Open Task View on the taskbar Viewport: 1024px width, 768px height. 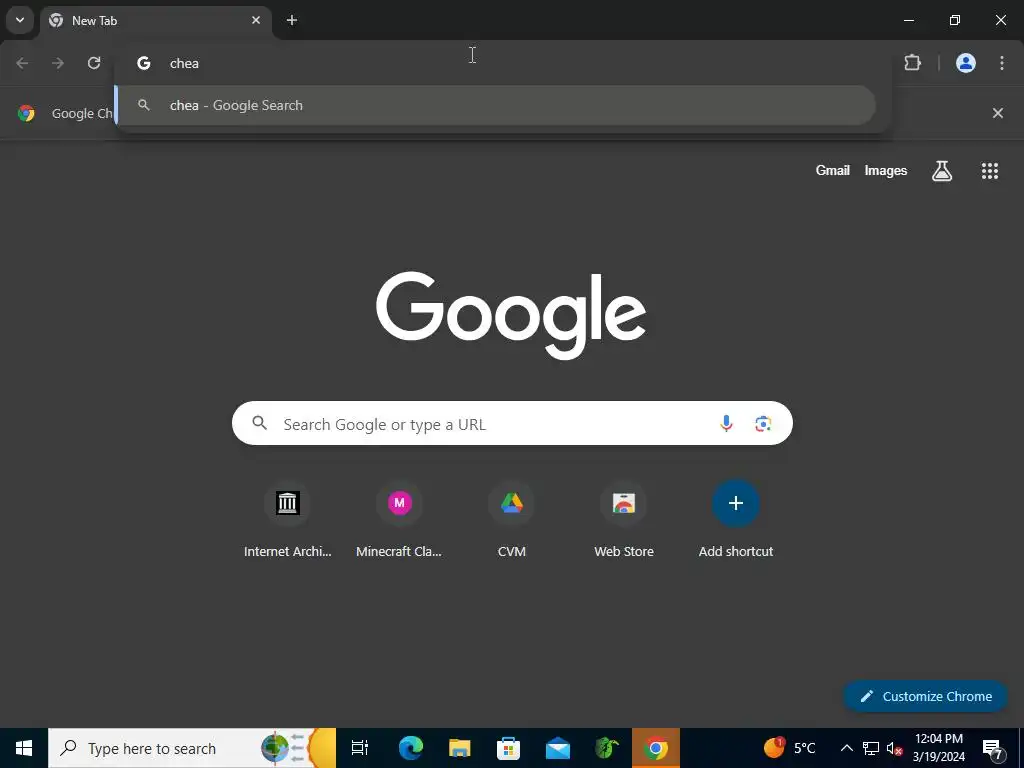[360, 748]
